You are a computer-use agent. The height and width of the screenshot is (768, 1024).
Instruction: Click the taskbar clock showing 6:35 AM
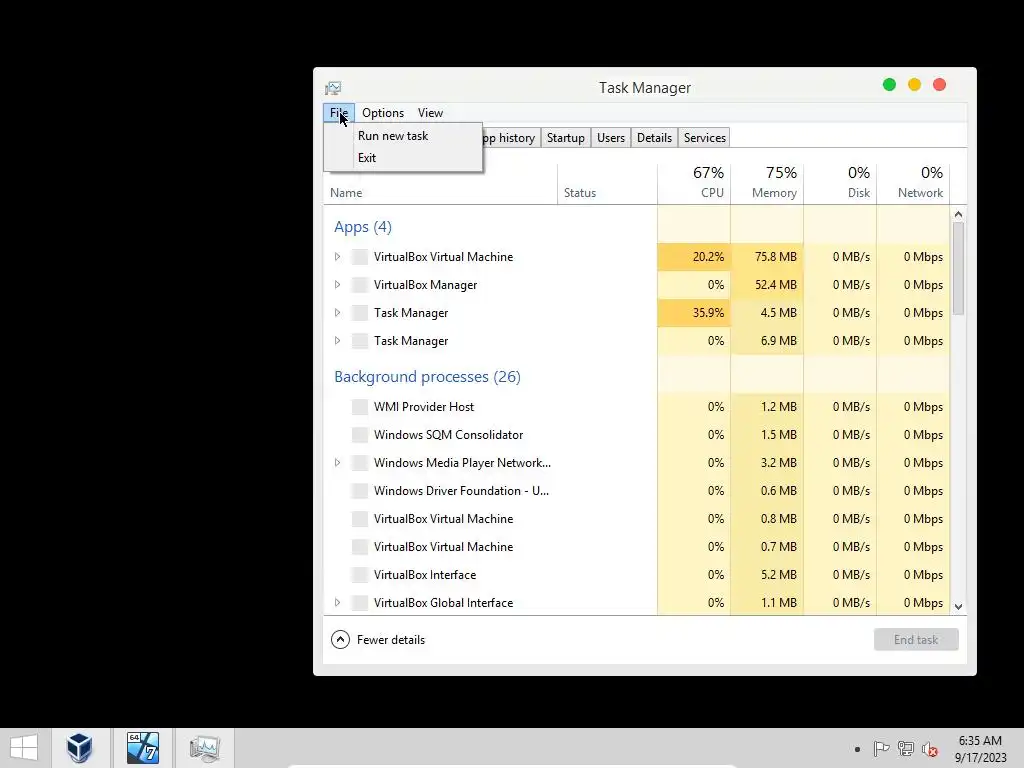click(980, 749)
